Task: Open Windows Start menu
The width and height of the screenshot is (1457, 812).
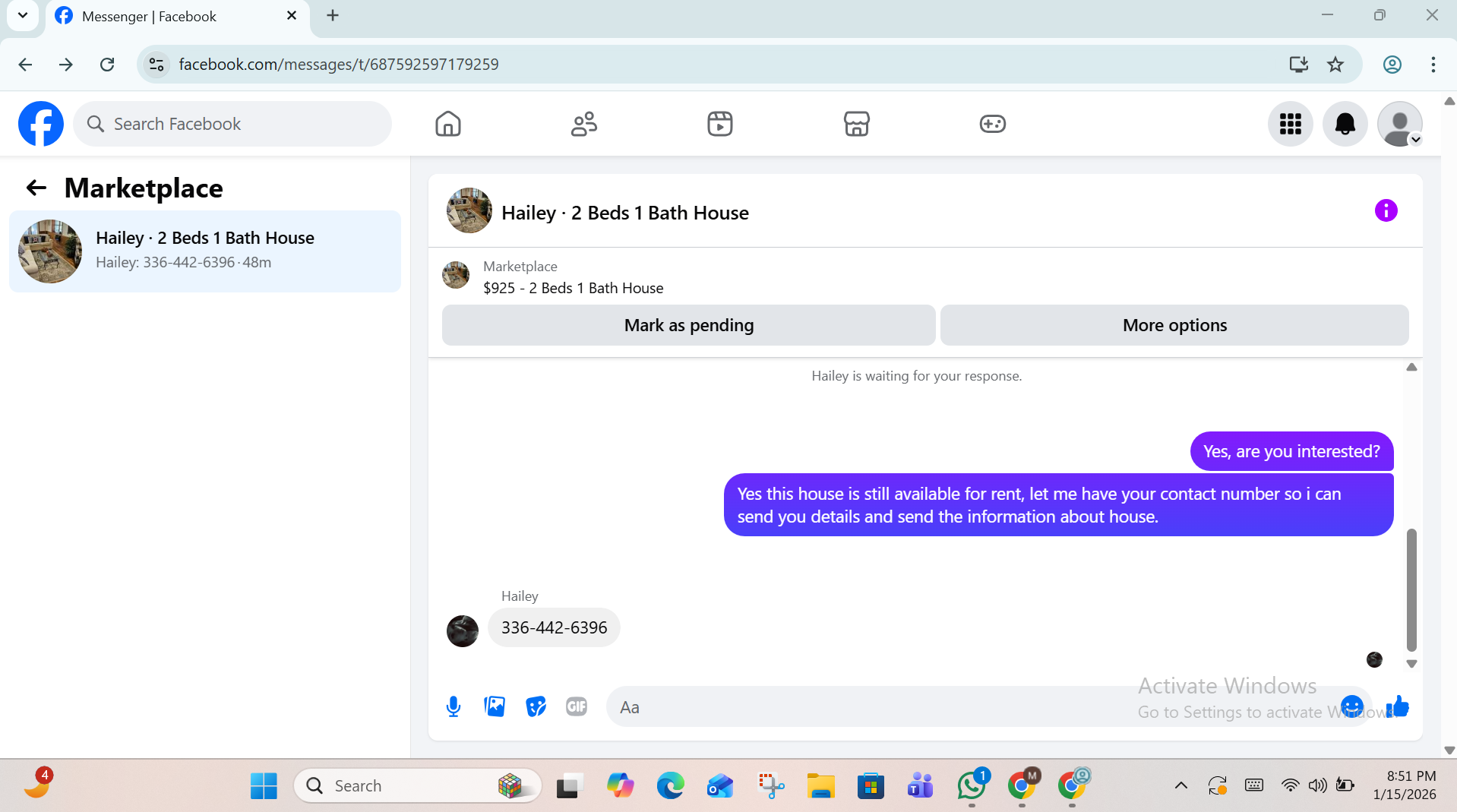Action: coord(264,786)
